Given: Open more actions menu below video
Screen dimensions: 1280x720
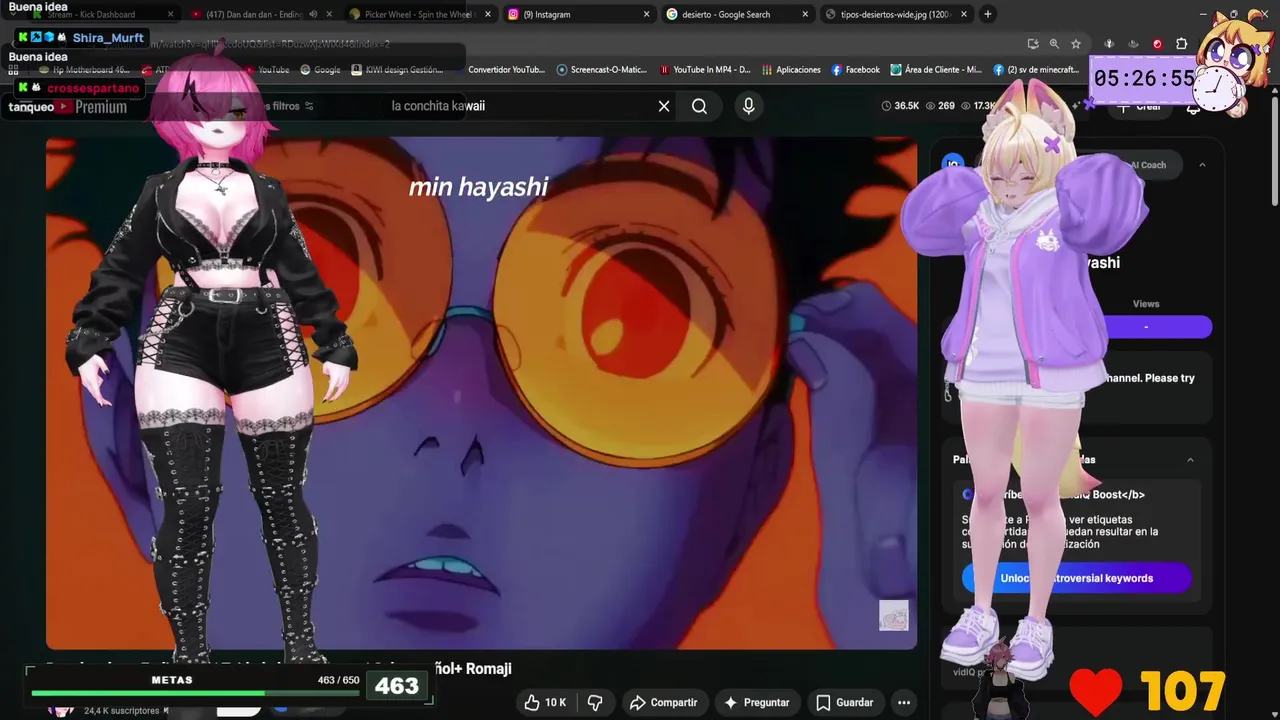Looking at the screenshot, I should point(904,703).
